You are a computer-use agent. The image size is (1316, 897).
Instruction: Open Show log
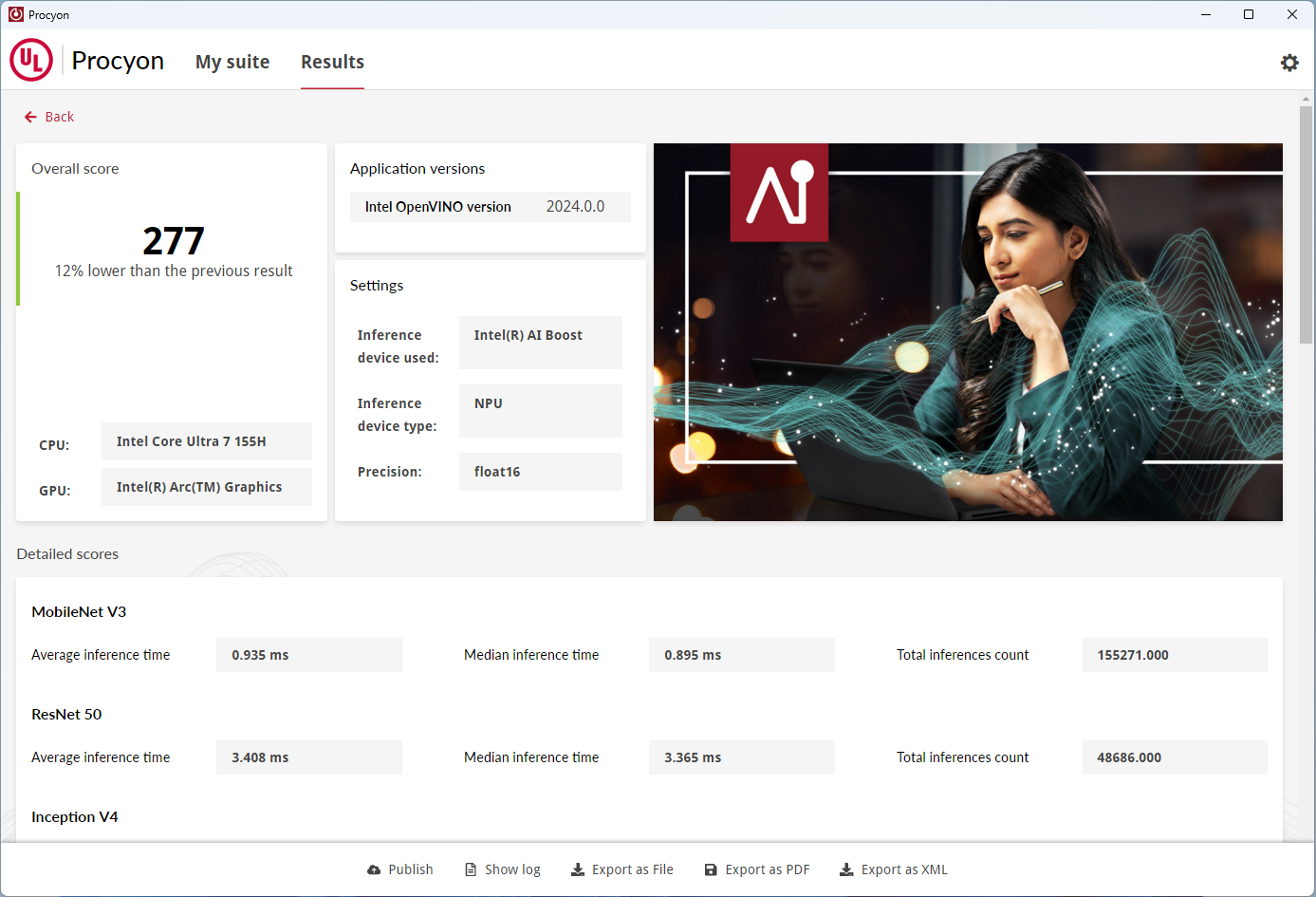[503, 869]
